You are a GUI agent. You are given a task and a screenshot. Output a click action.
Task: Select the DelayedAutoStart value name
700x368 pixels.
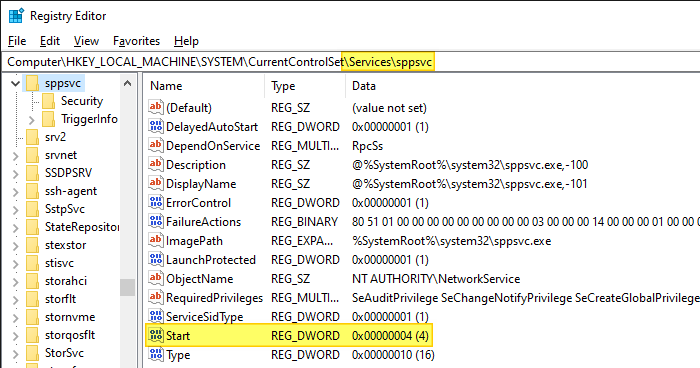point(212,127)
